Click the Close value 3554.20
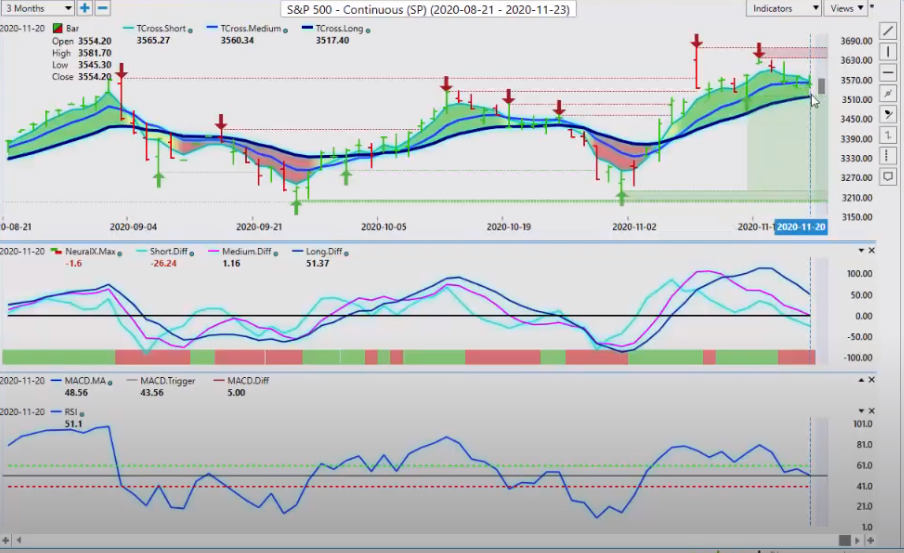 tap(95, 77)
